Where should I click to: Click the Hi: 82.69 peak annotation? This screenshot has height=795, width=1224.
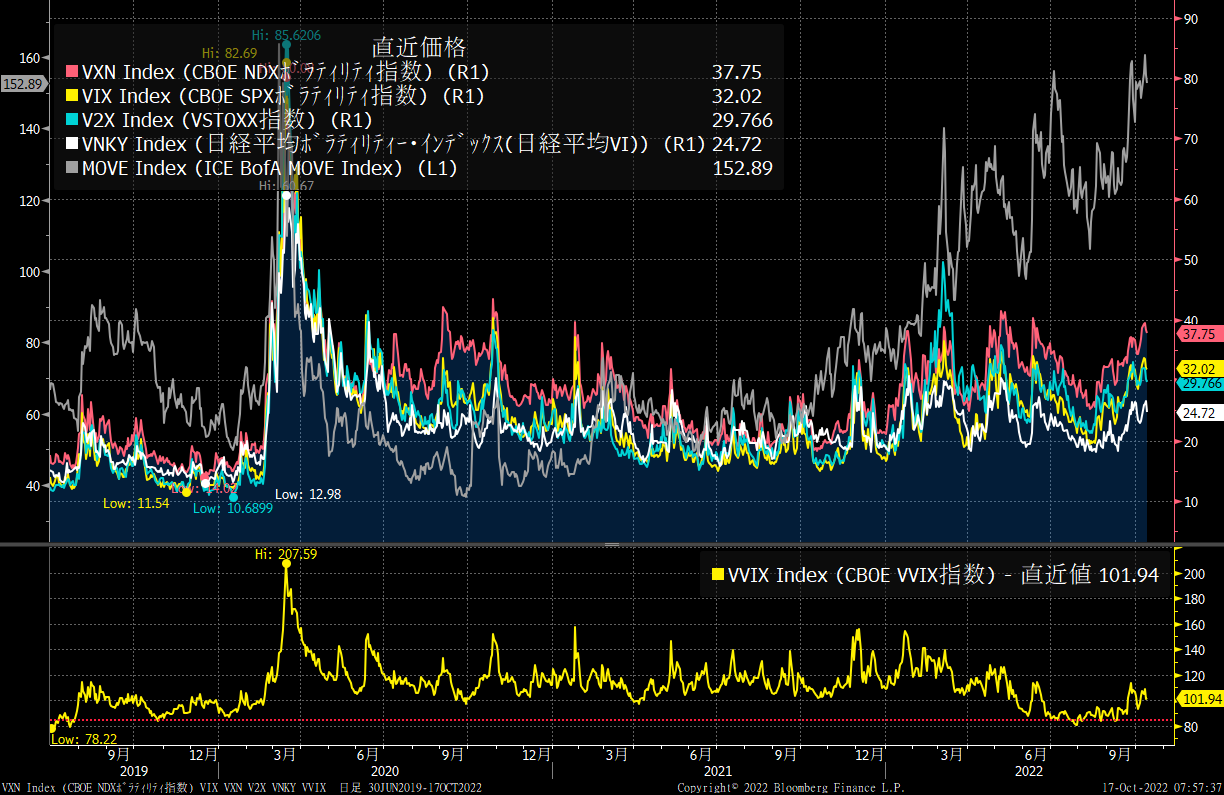[x=229, y=52]
